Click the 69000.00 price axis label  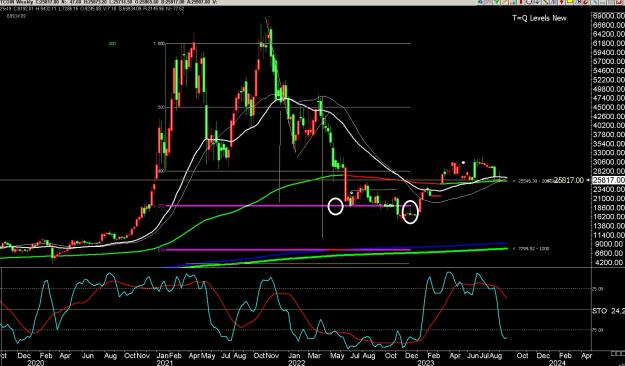coord(609,16)
